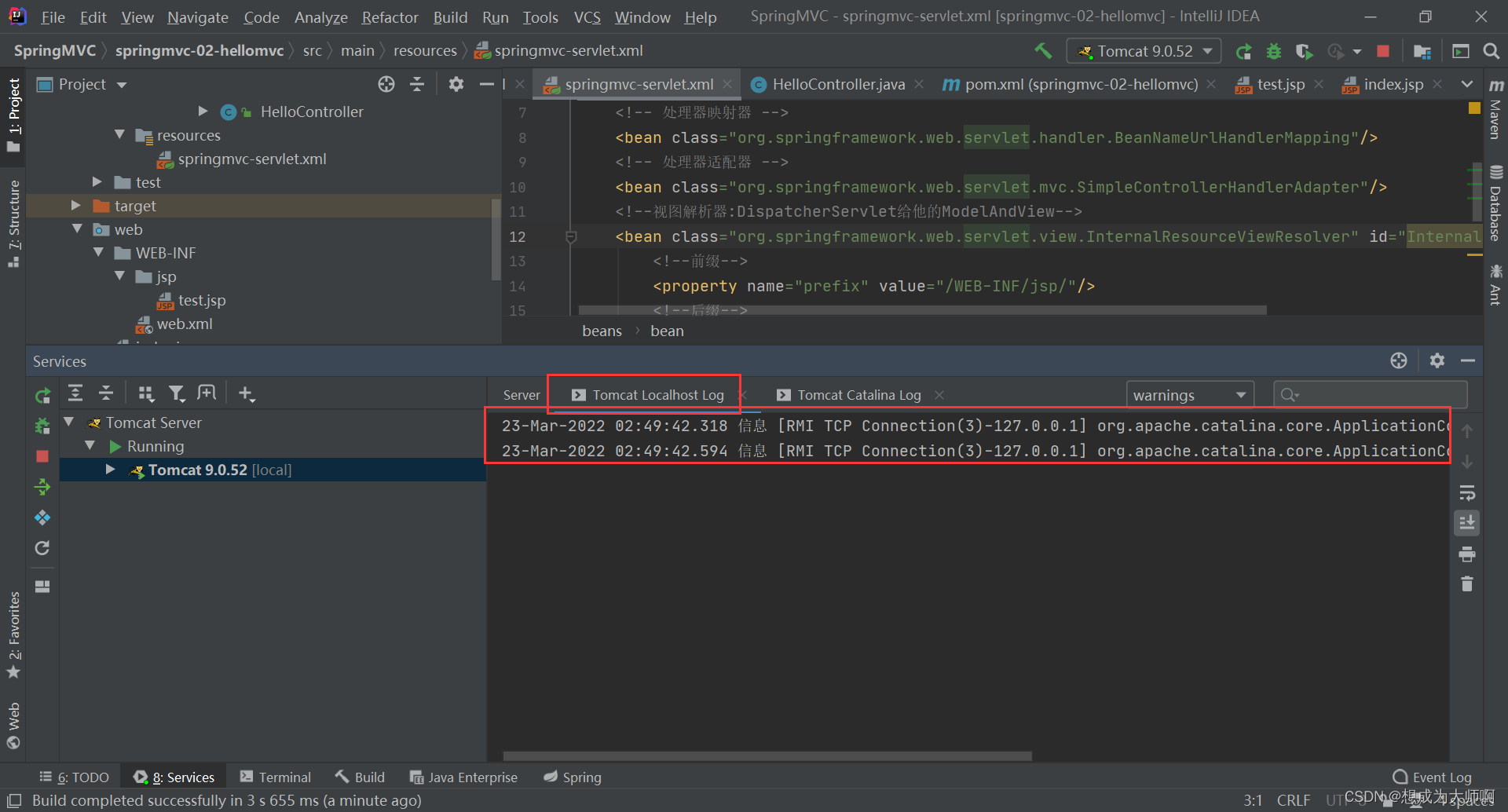
Task: Stop the running application red square in top toolbar
Action: (1383, 51)
